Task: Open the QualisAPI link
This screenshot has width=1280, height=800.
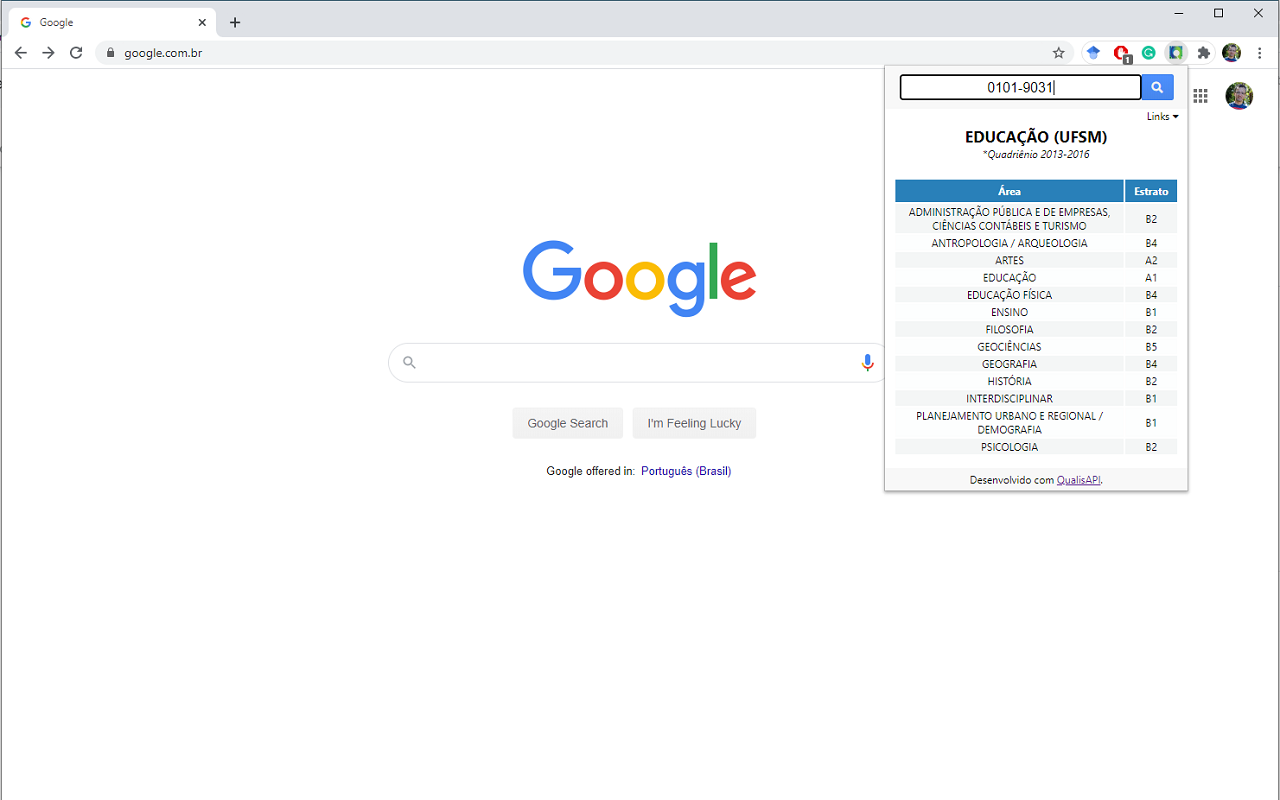Action: (x=1078, y=479)
